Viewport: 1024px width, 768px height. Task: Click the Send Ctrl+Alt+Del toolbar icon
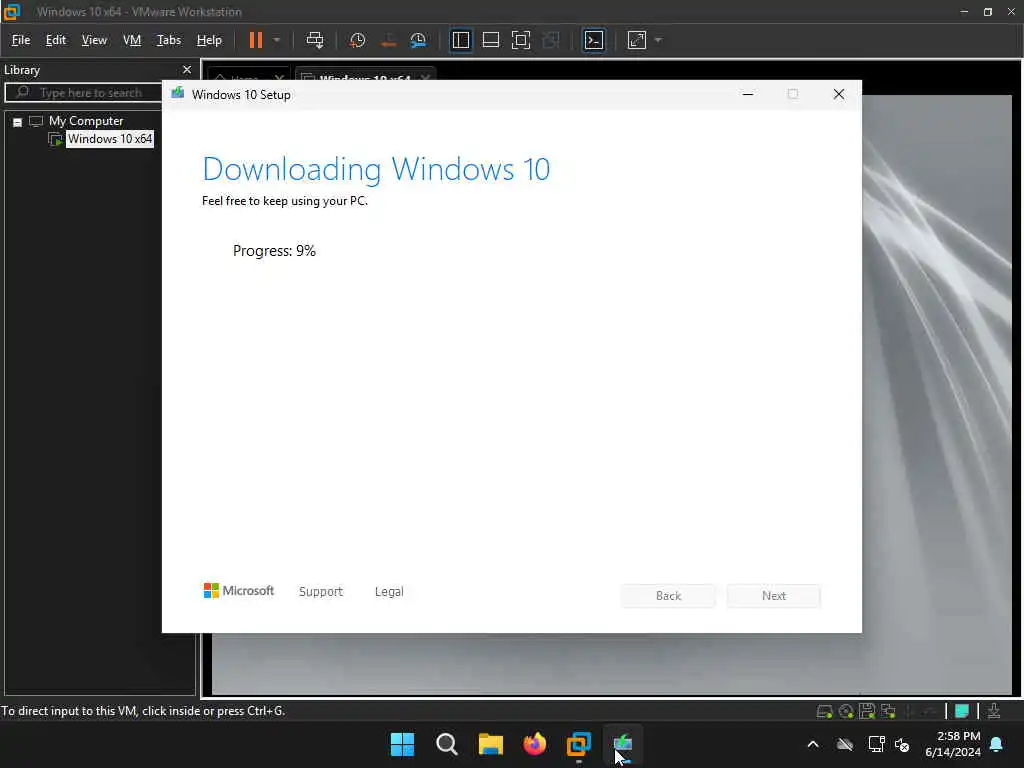coord(315,40)
